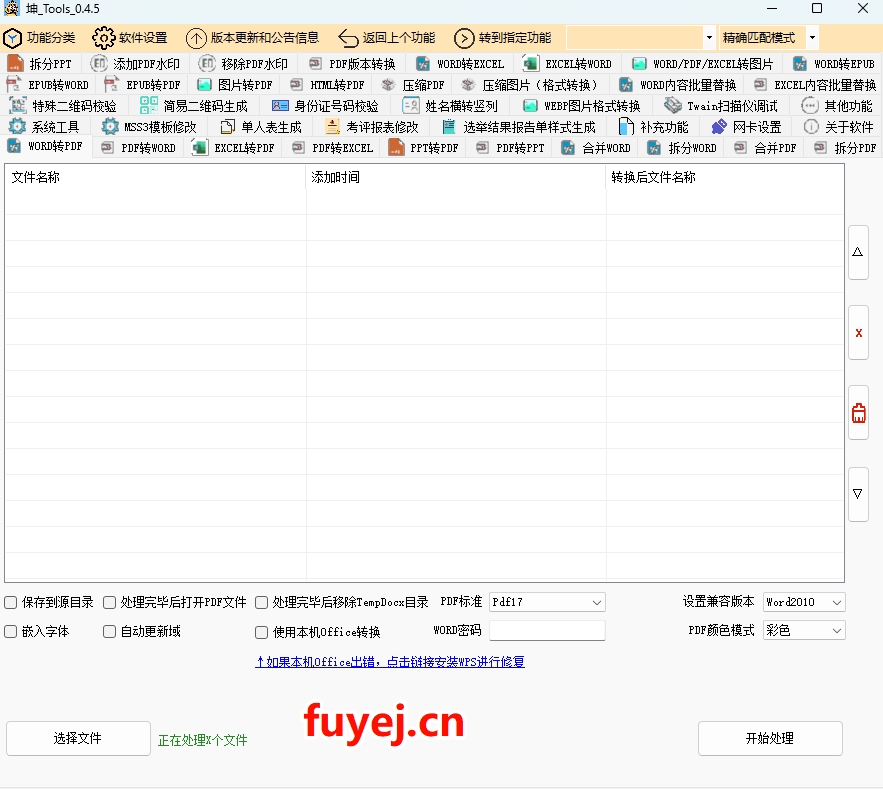Open the 单人表生成 tool
The width and height of the screenshot is (883, 789).
pos(261,127)
